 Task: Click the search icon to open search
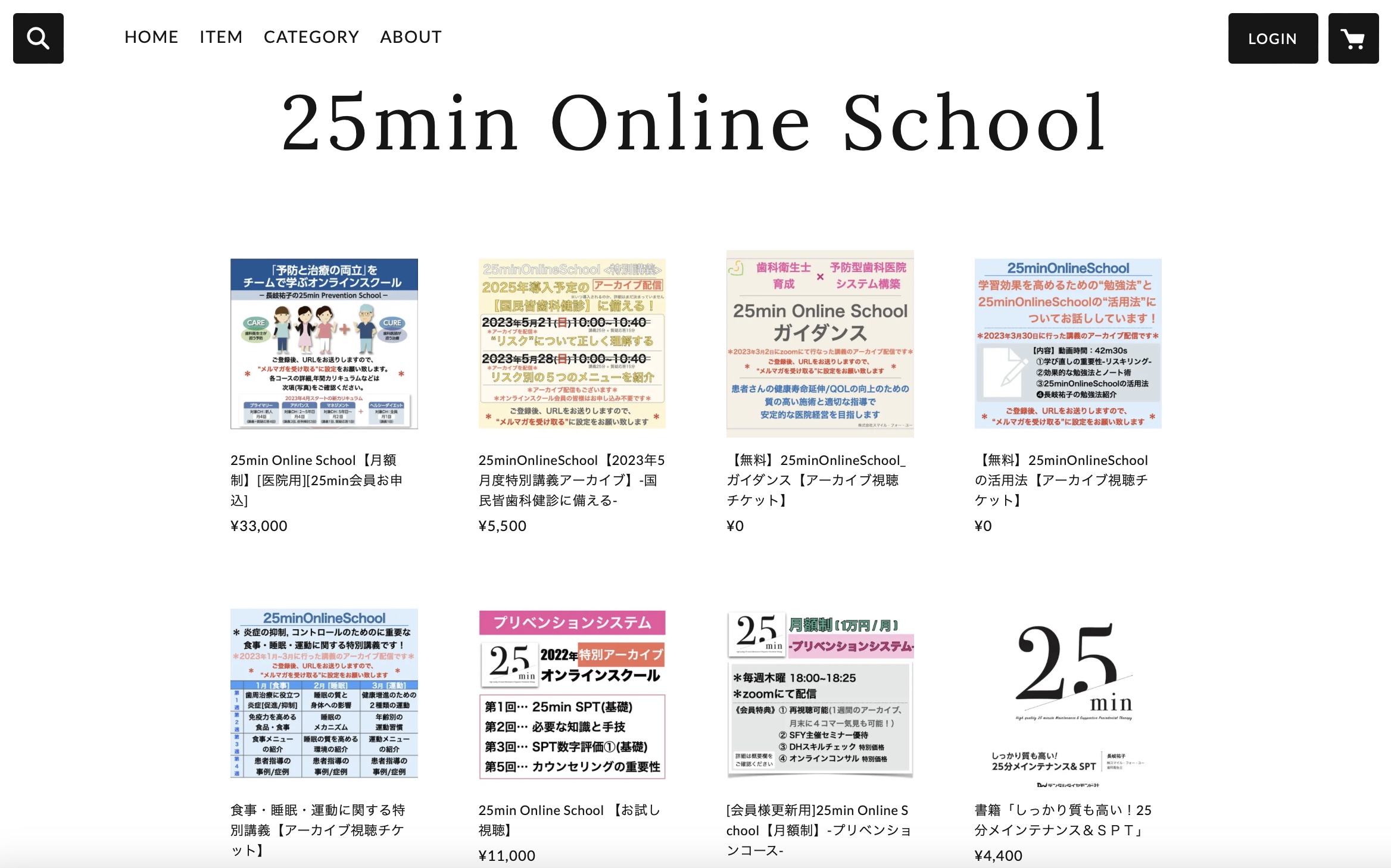[37, 37]
